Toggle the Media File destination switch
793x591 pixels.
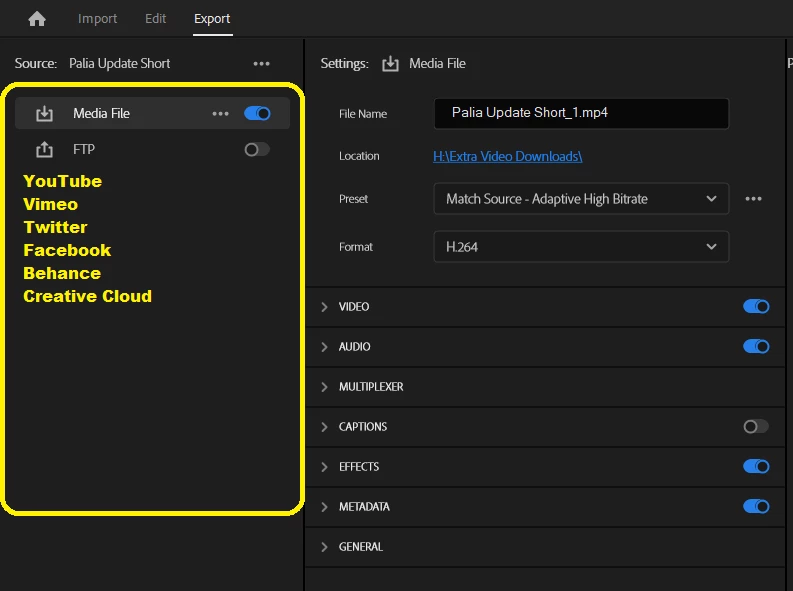tap(257, 113)
